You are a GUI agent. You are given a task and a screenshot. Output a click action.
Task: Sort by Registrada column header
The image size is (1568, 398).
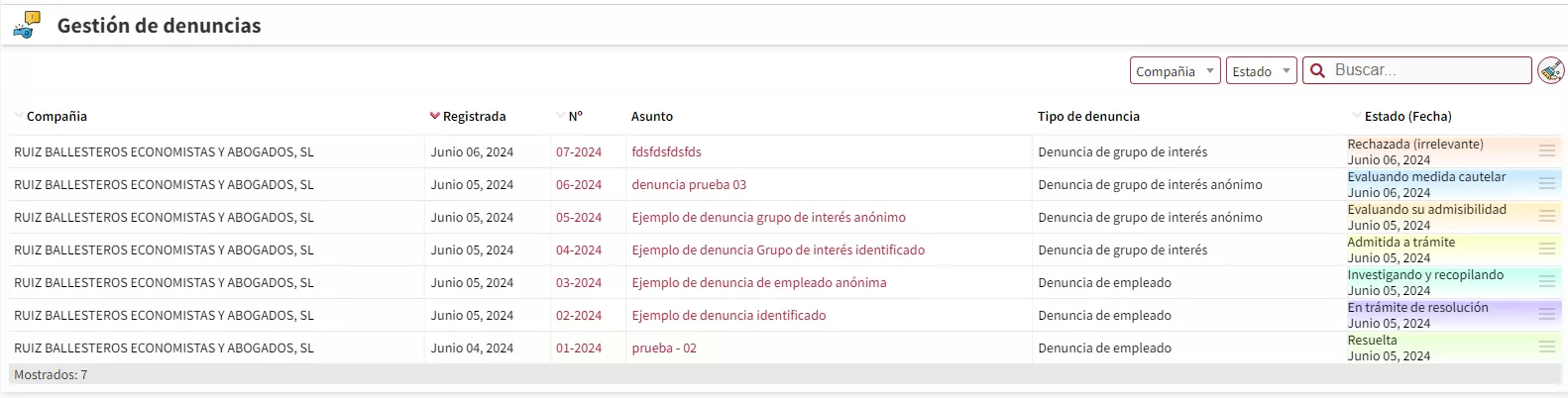click(x=474, y=116)
